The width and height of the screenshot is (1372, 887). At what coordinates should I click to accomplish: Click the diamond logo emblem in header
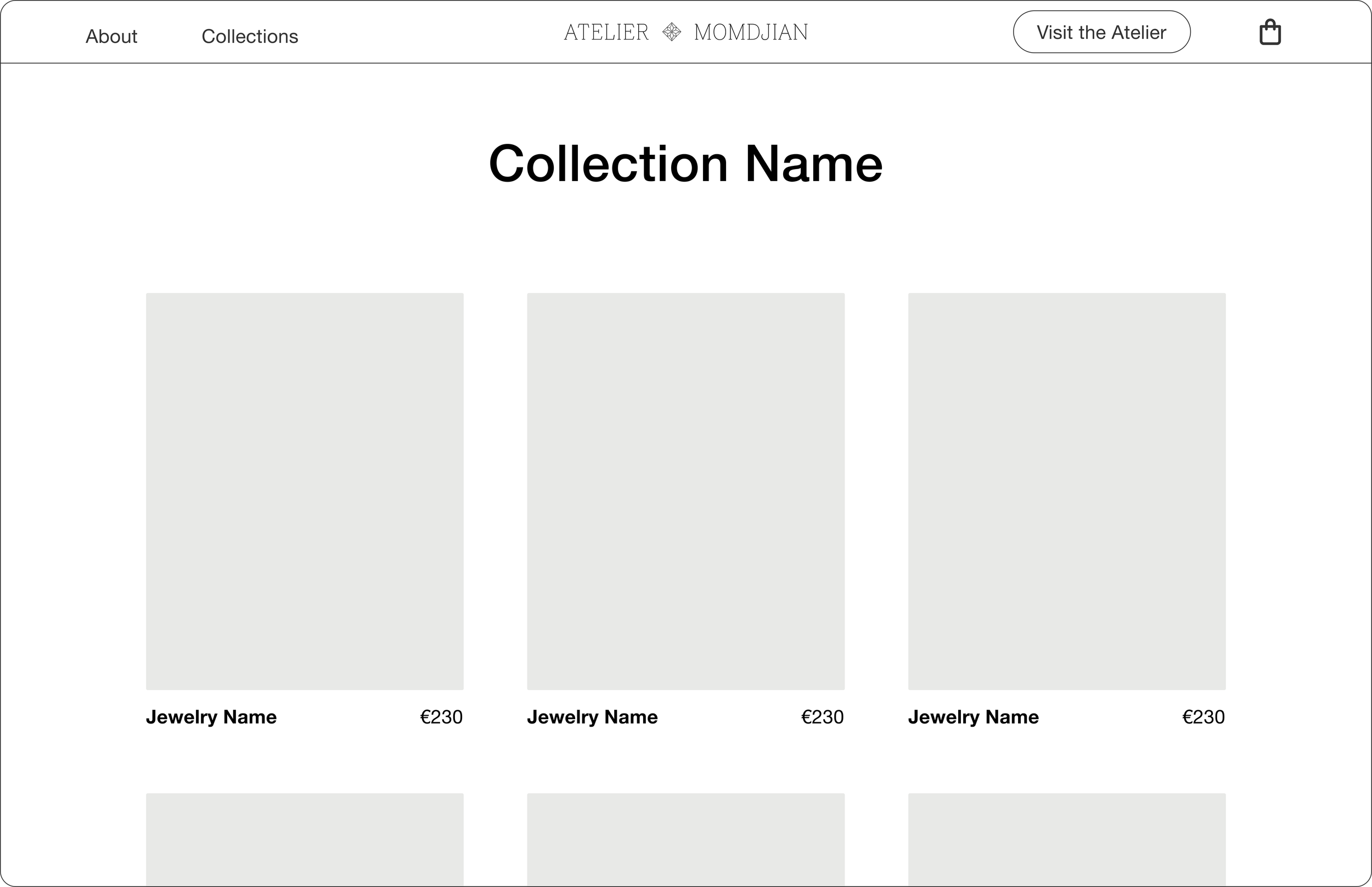coord(671,32)
